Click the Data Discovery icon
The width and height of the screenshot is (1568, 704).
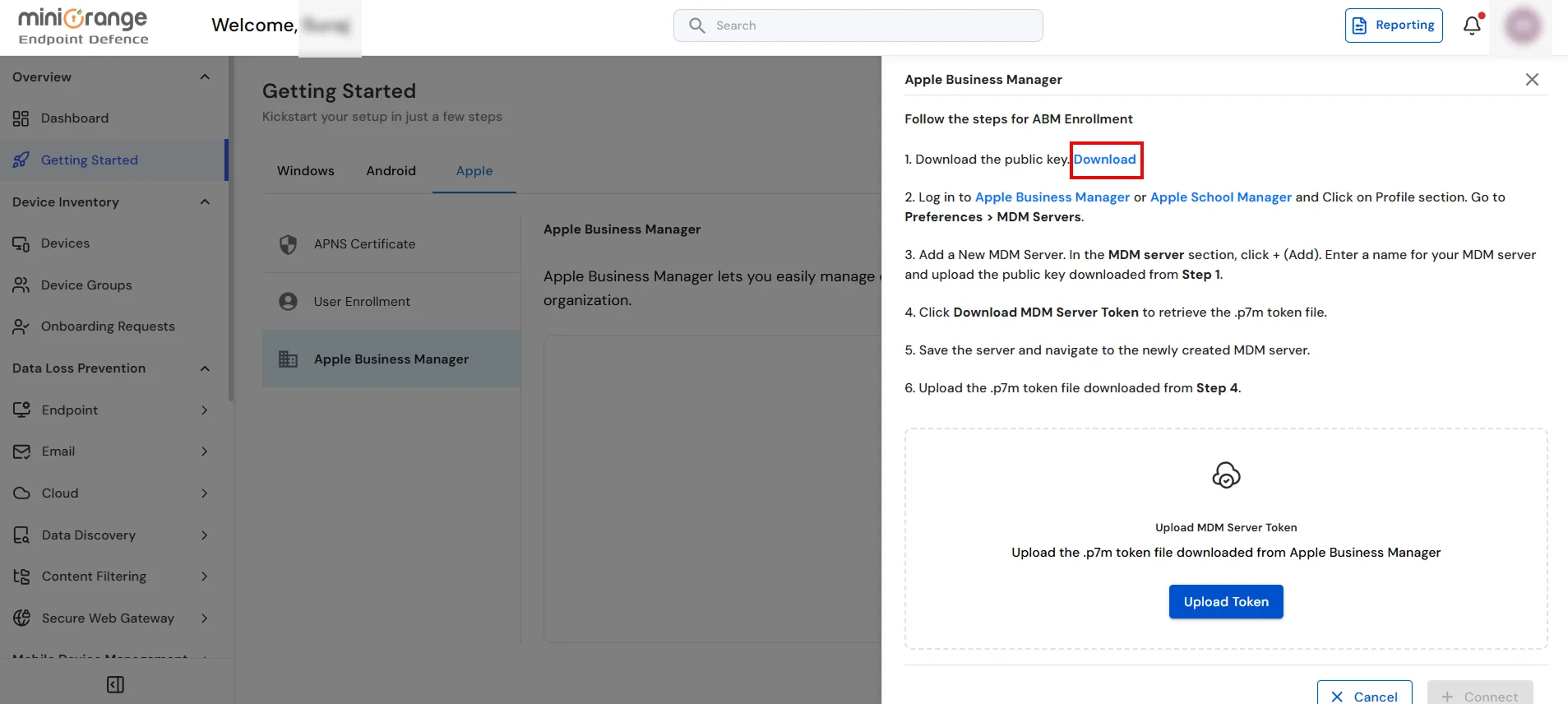click(x=21, y=535)
